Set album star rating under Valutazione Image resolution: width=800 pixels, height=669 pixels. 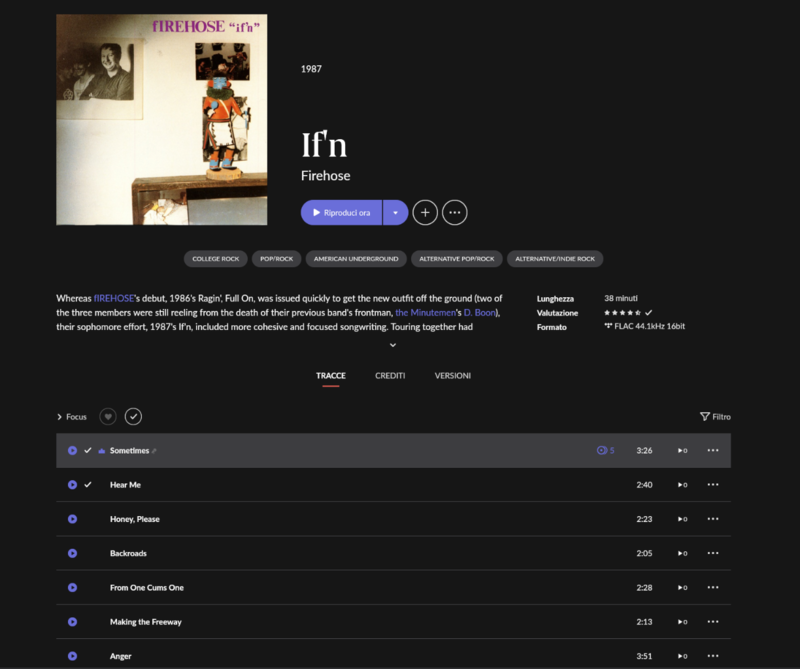pos(622,313)
